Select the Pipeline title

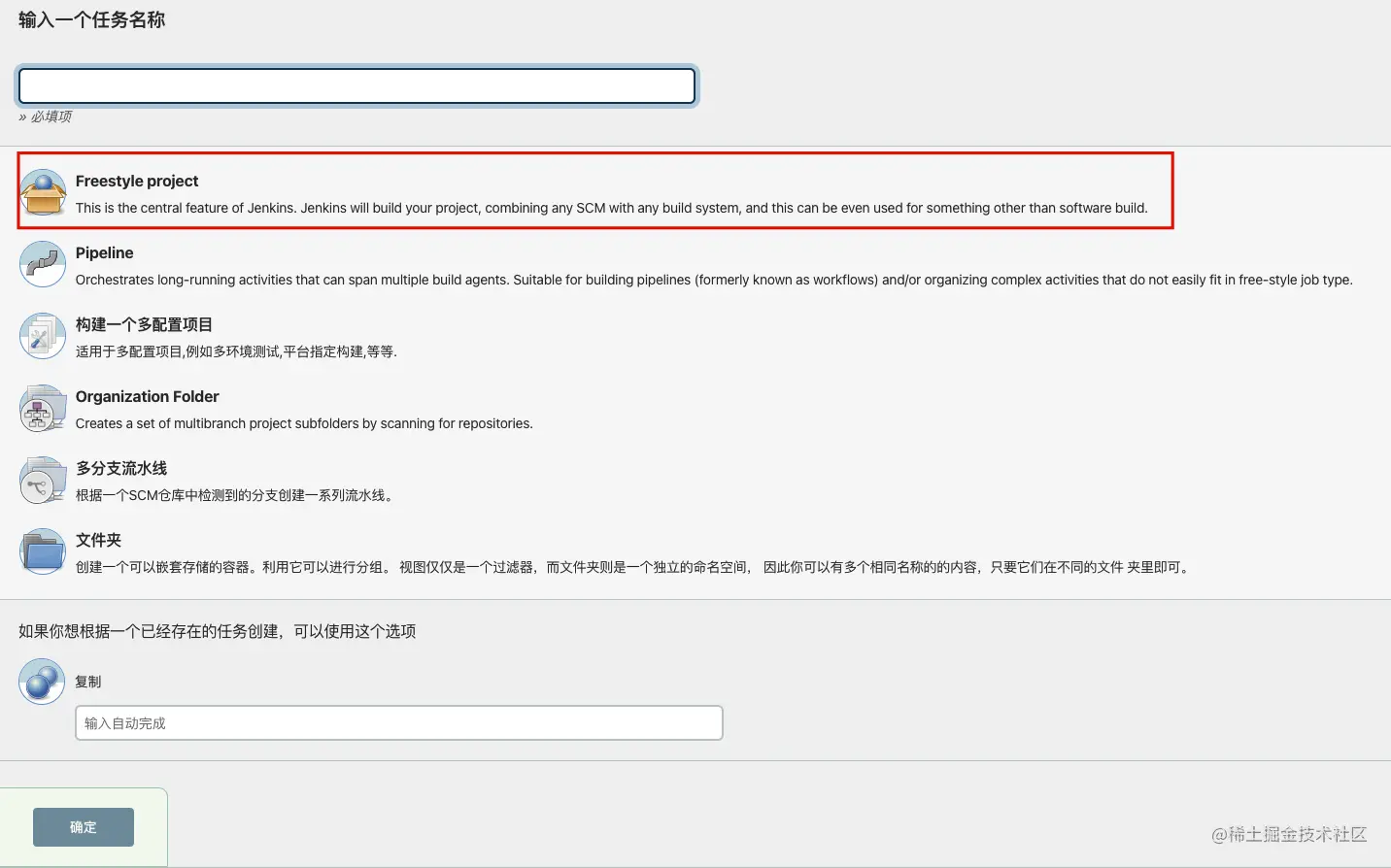tap(105, 252)
